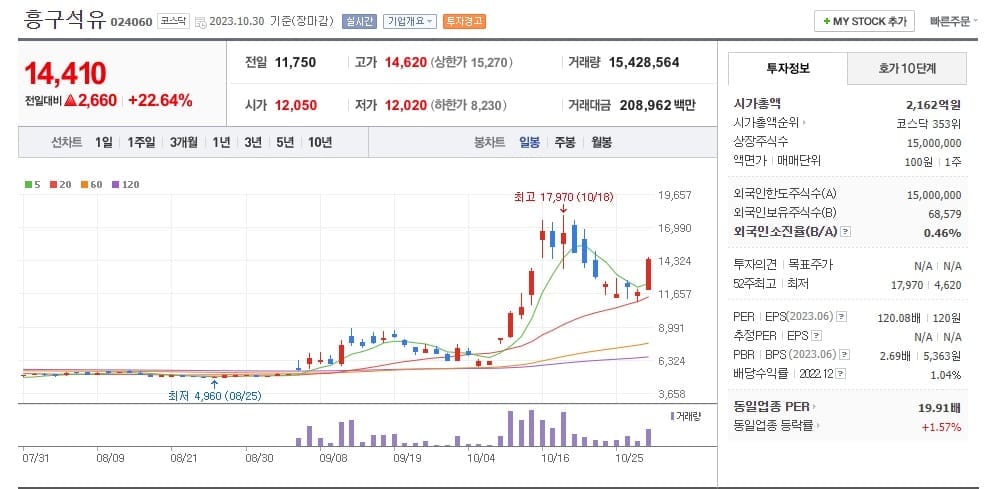This screenshot has height=489, width=995.
Task: Click the 거래대금 value 208,962 백만
Action: [x=657, y=105]
